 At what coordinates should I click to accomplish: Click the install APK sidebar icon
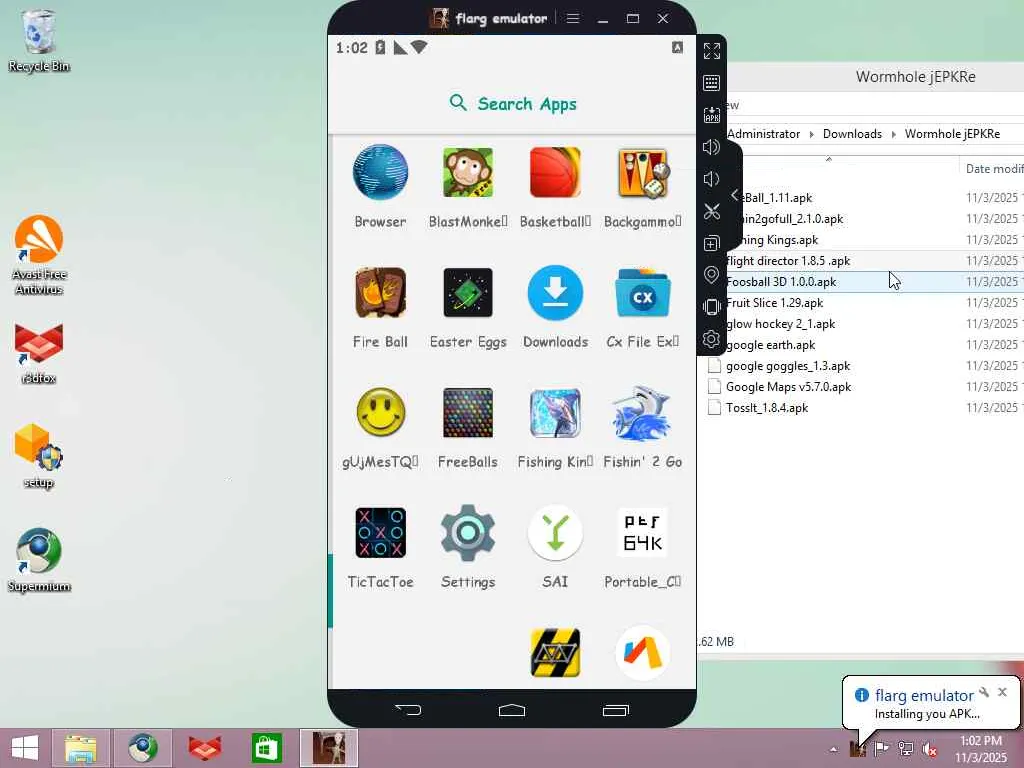(x=711, y=115)
